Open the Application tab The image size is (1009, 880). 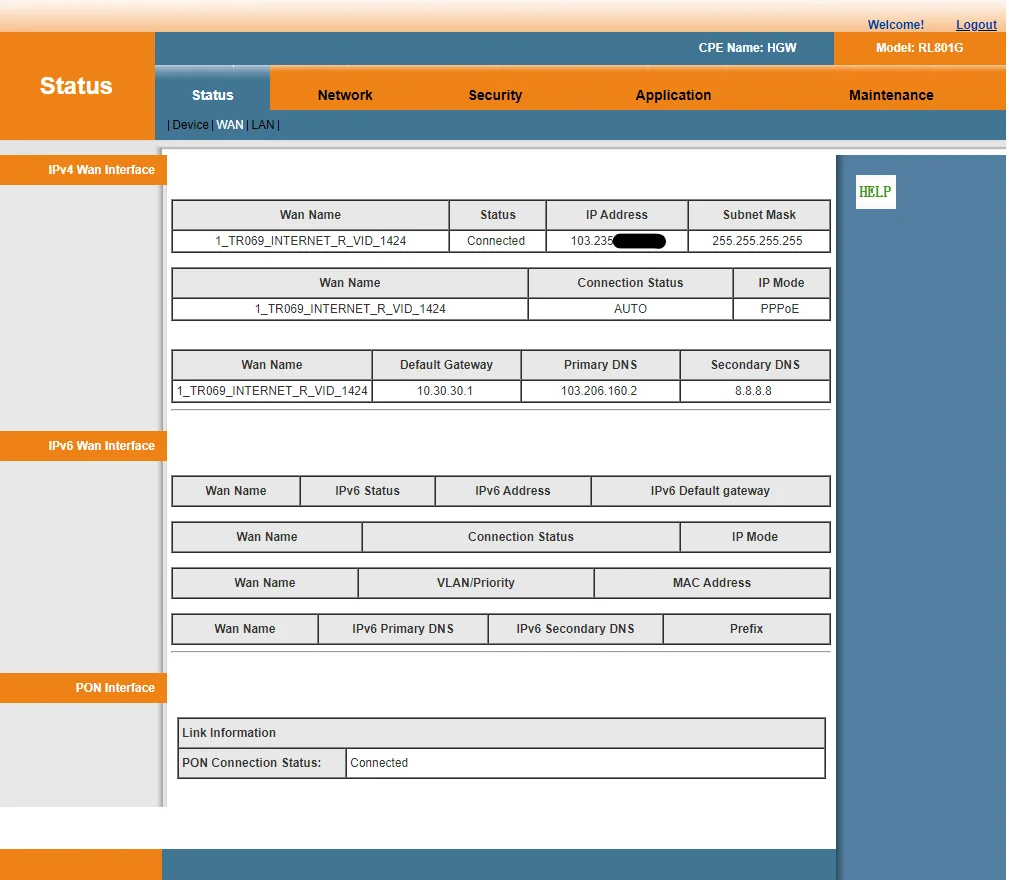(x=673, y=95)
